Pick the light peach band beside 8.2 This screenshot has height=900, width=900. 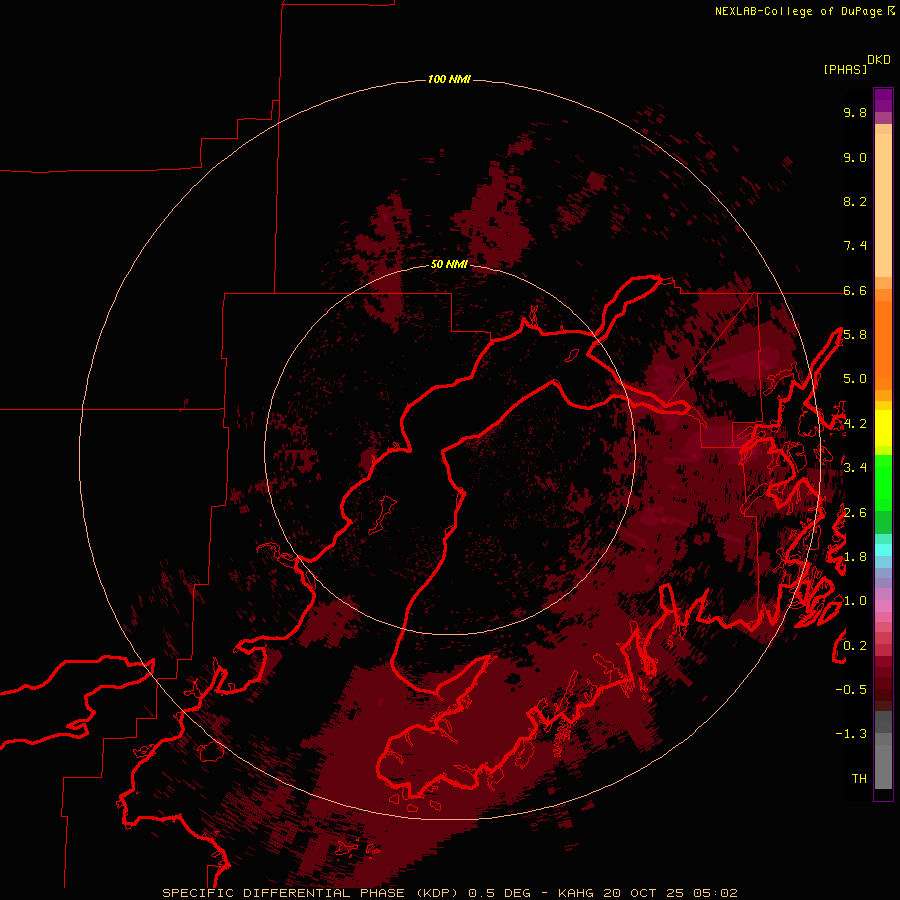[883, 205]
